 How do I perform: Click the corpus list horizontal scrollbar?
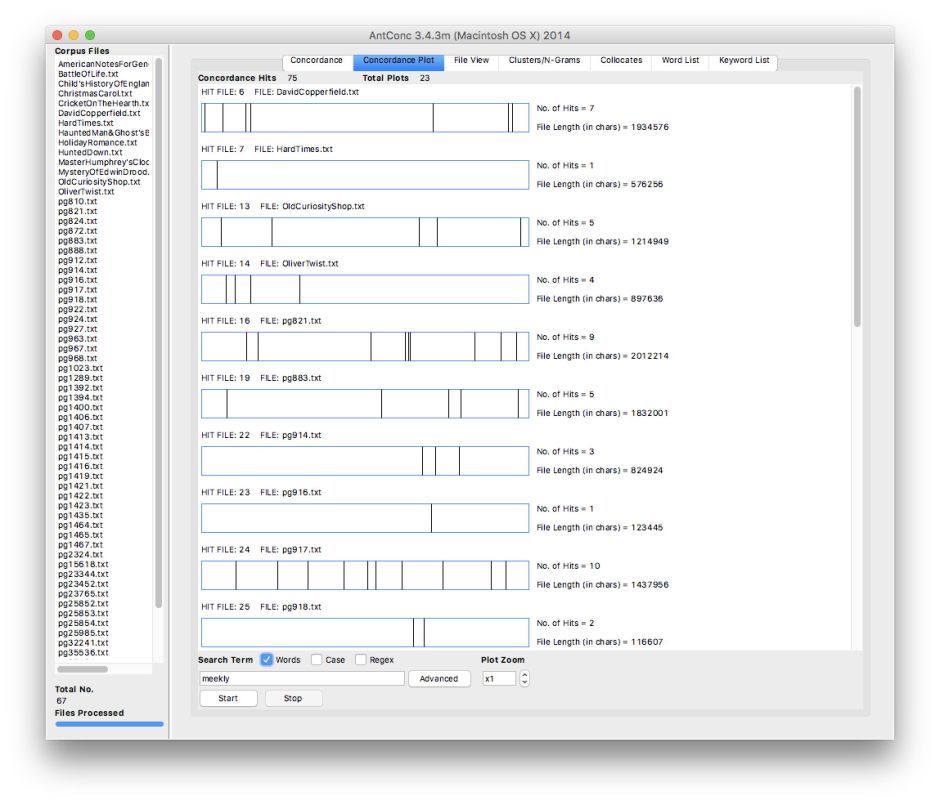tap(82, 669)
